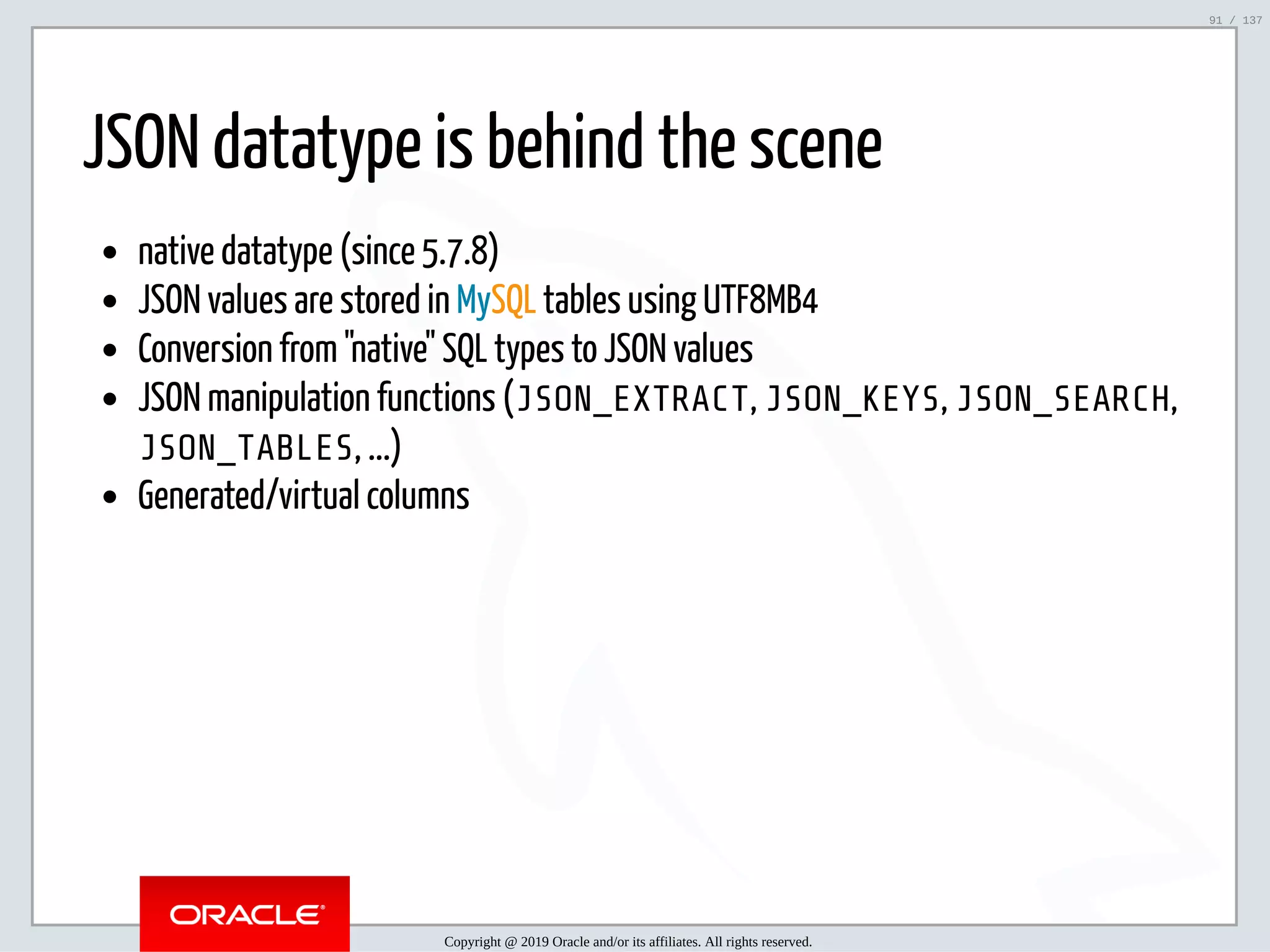Click the code text JSON_KEYS
This screenshot has width=1270, height=952.
853,399
